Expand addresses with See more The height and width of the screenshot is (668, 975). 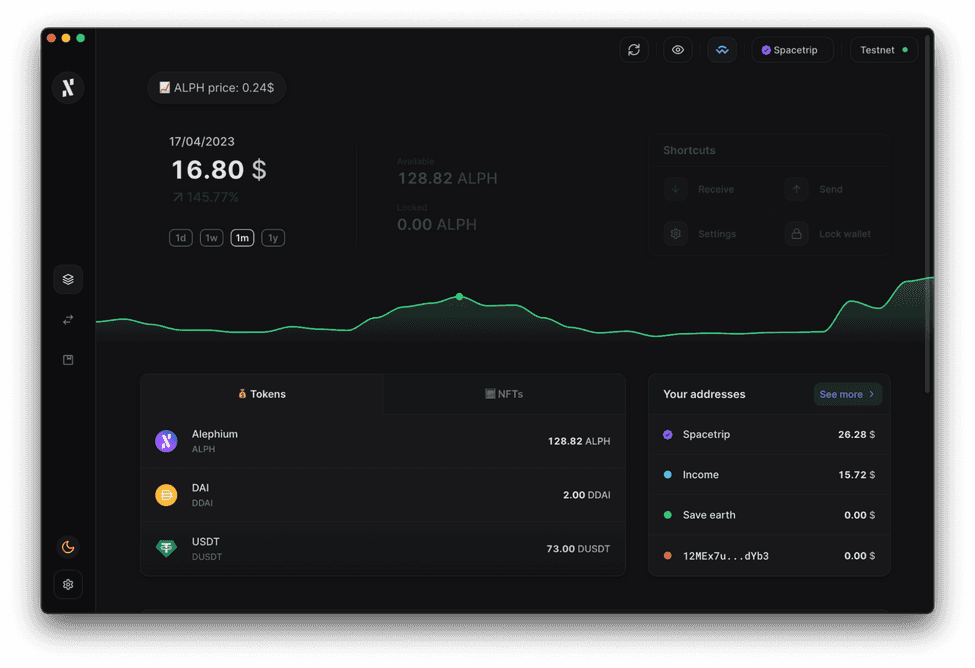(x=847, y=394)
